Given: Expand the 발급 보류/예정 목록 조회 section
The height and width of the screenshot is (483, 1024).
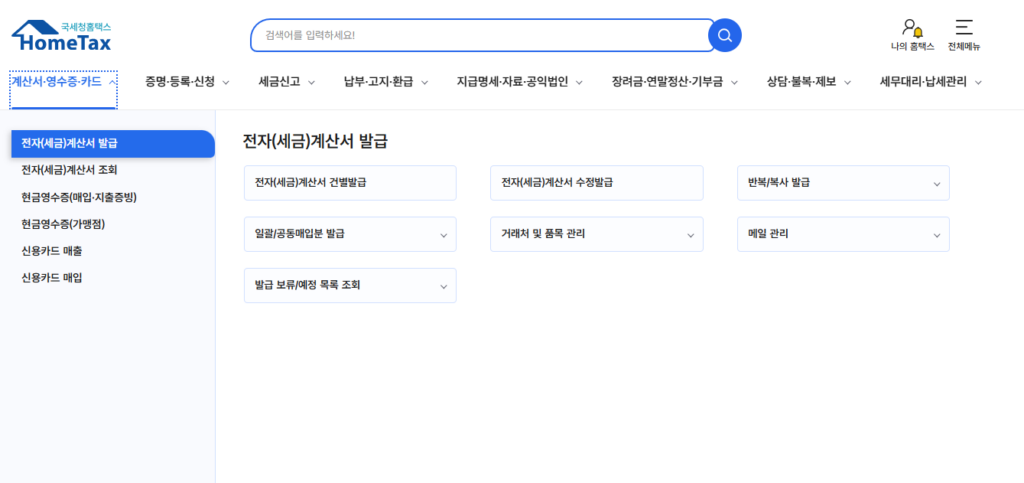Looking at the screenshot, I should 350,285.
